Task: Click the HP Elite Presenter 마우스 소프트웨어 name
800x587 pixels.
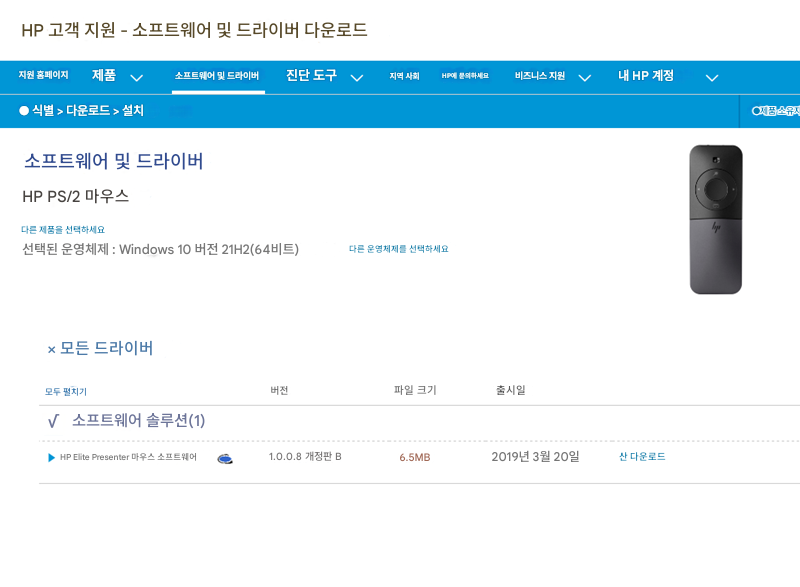Action: pos(128,458)
